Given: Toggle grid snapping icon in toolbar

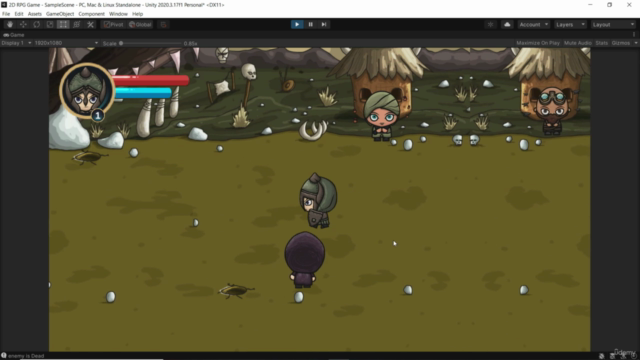Looking at the screenshot, I should 164,24.
